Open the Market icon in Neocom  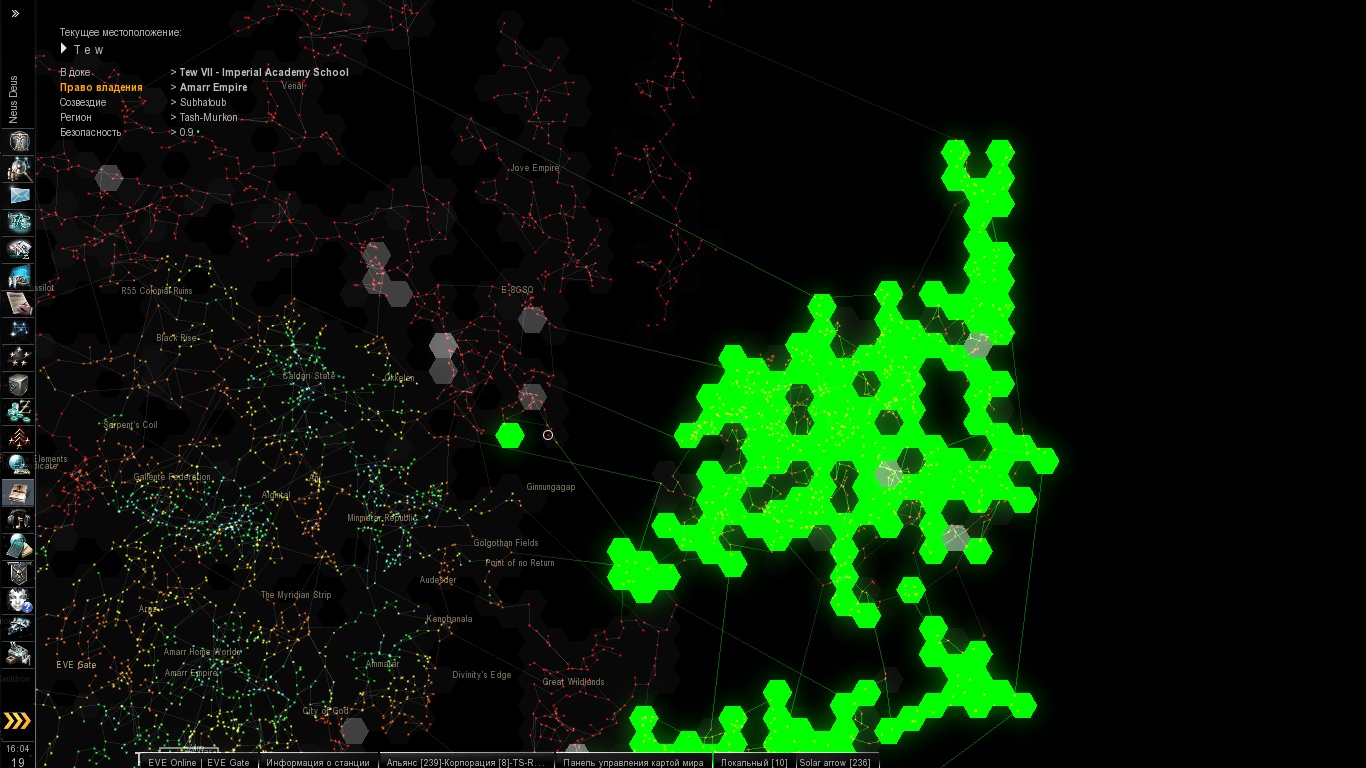pyautogui.click(x=19, y=249)
